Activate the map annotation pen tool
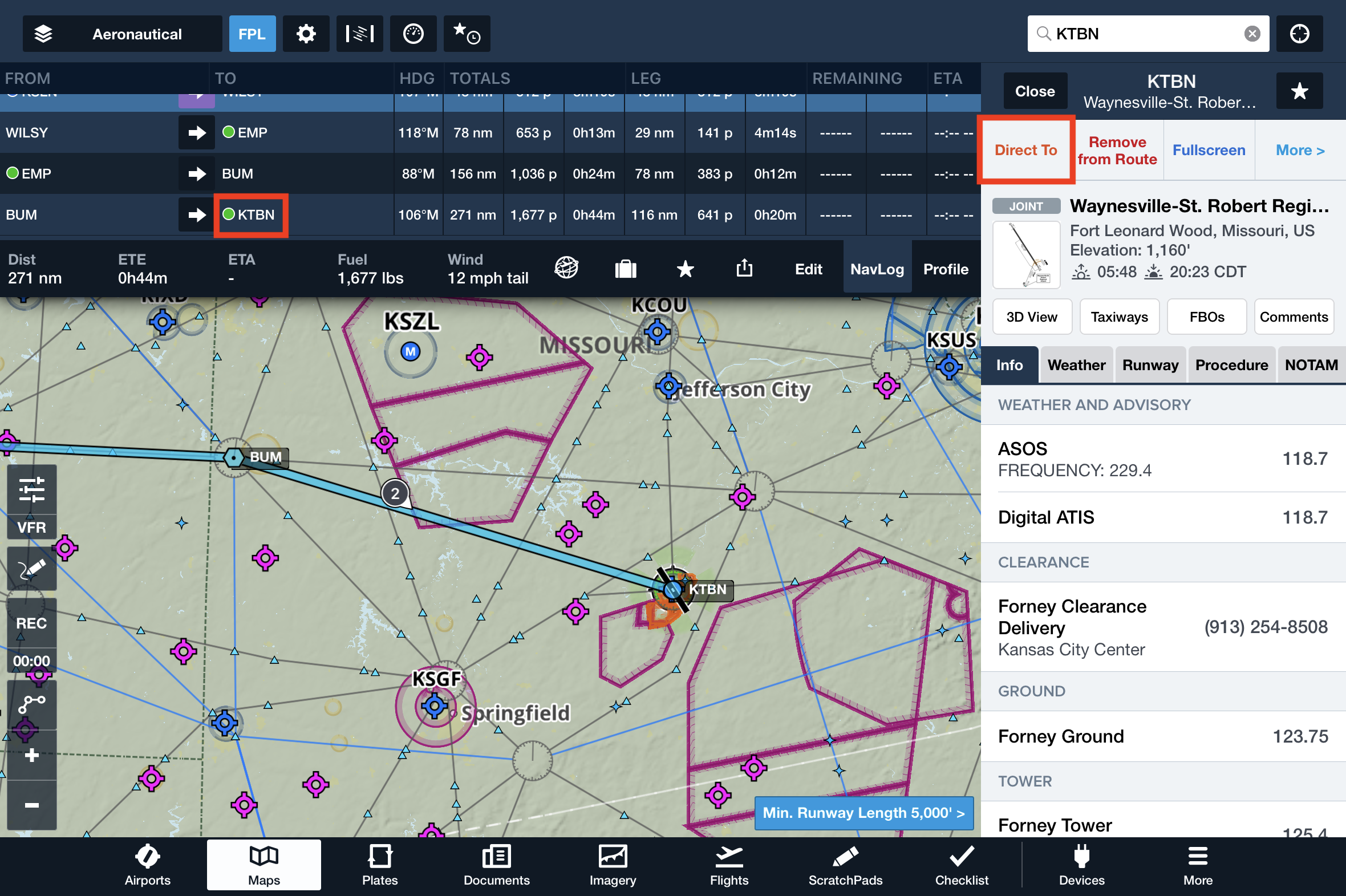 coord(31,569)
